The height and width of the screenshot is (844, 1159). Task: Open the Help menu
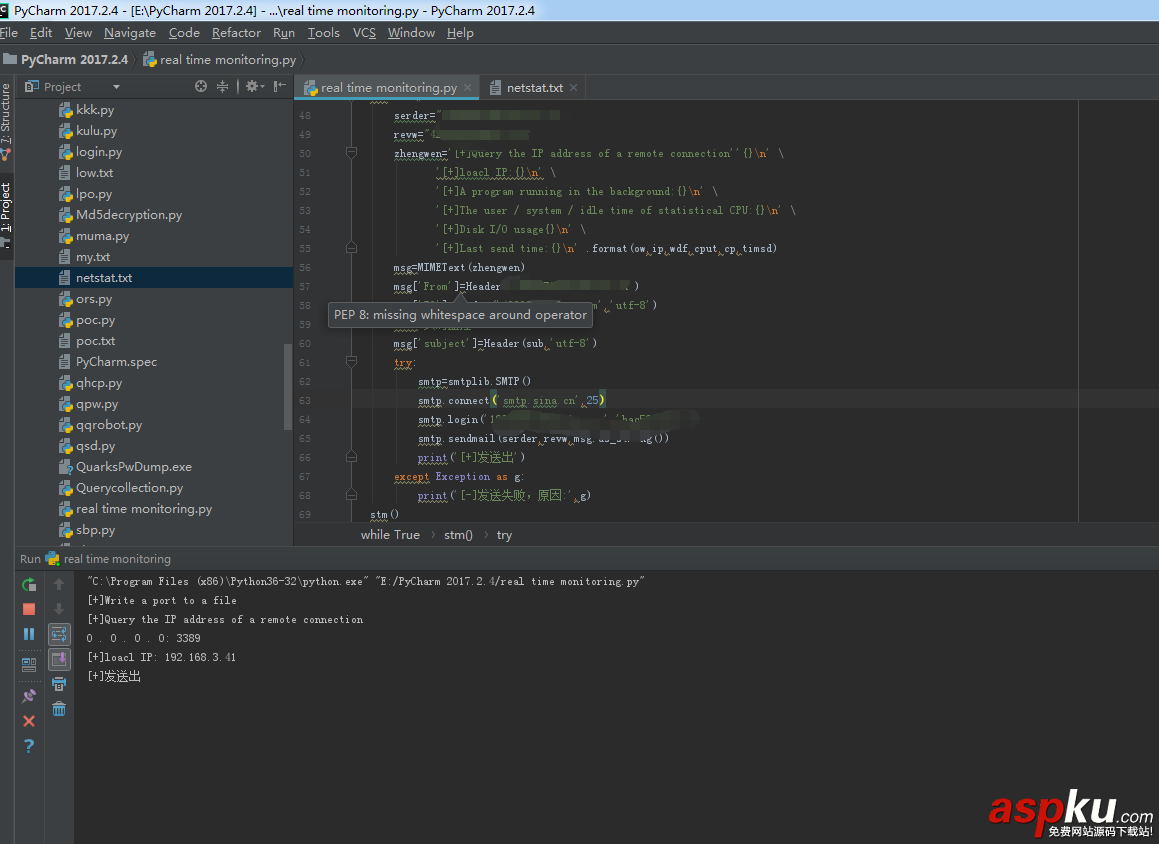pos(460,33)
